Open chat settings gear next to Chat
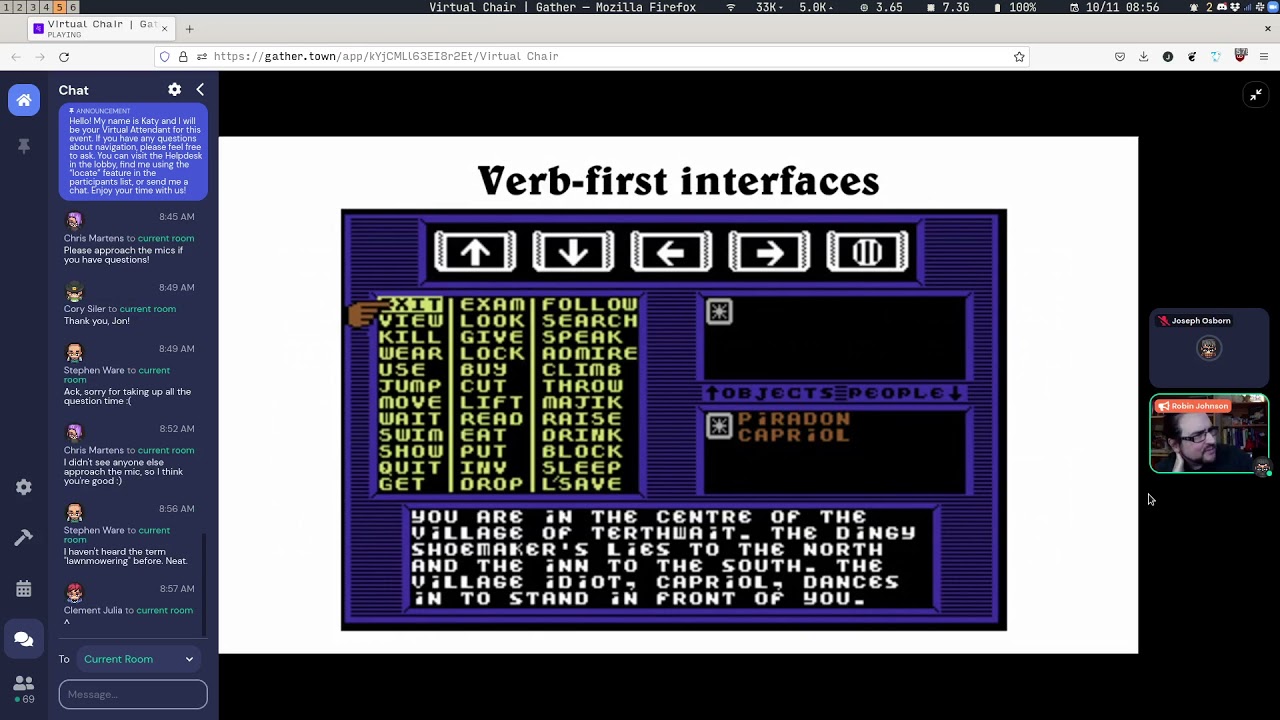 [x=175, y=90]
